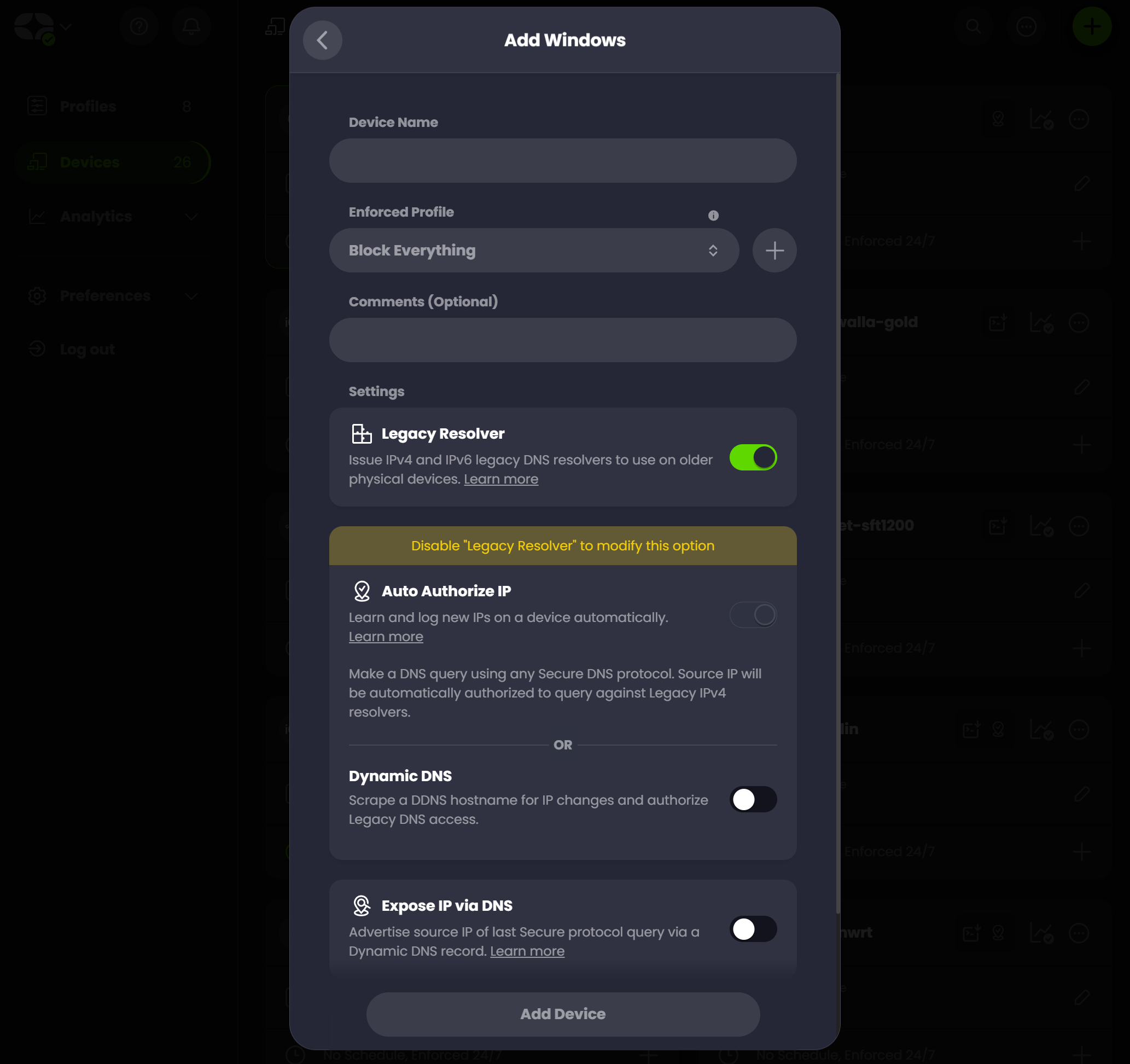Screen dimensions: 1130x1064
Task: Turn on Expose IP via DNS toggle
Action: coord(753,929)
